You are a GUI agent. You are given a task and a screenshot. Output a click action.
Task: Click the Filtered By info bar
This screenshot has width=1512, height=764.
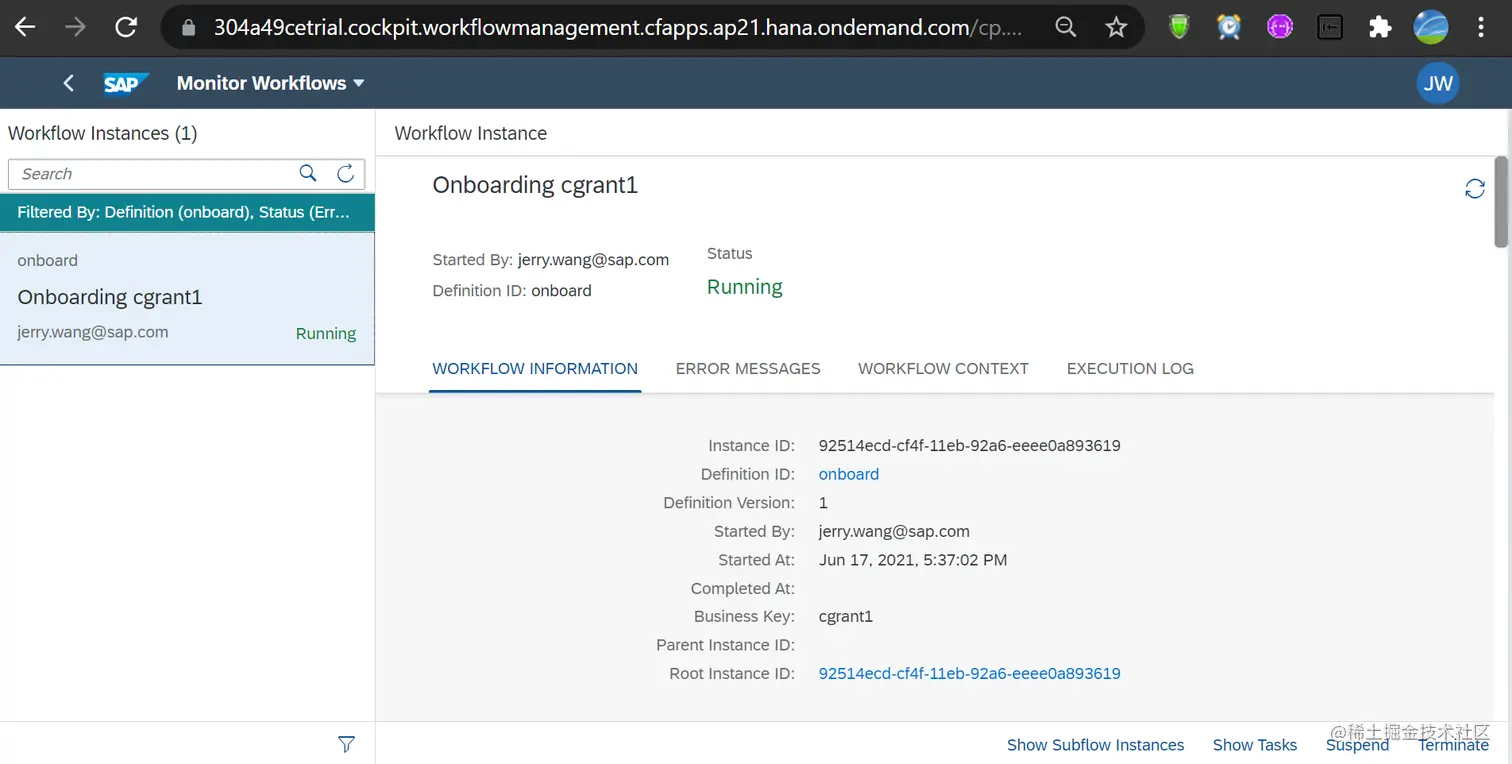pyautogui.click(x=187, y=212)
